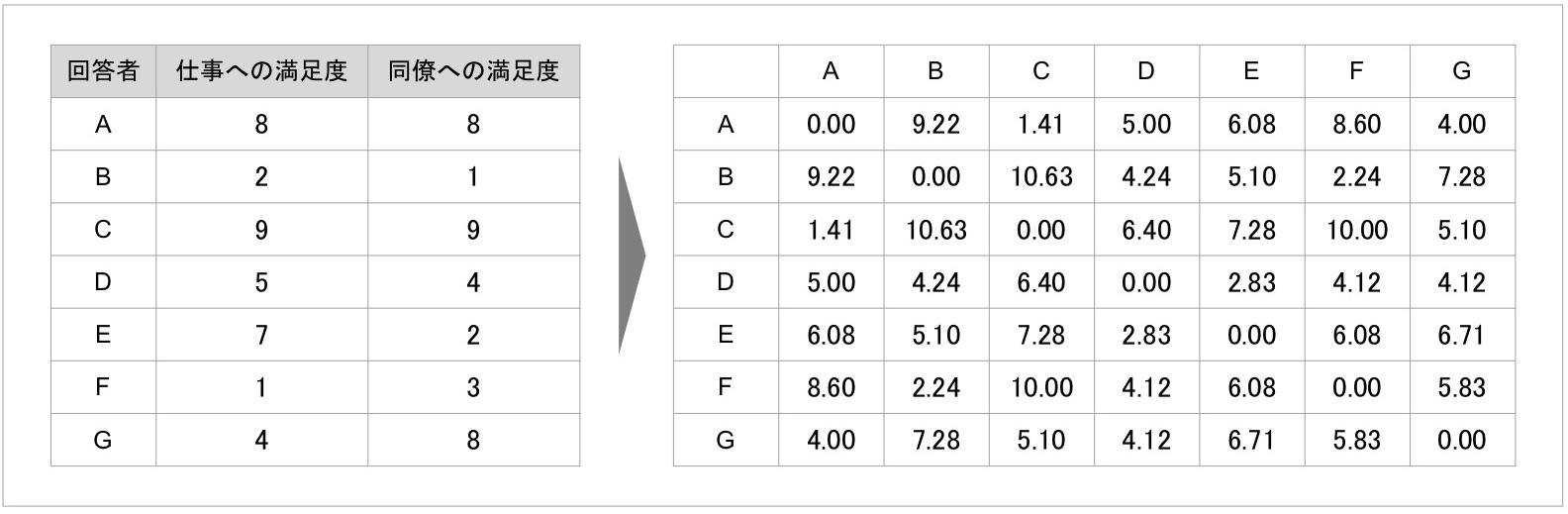This screenshot has width=1568, height=514.
Task: Click respondent B's colleague satisfaction value 1
Action: tap(473, 177)
